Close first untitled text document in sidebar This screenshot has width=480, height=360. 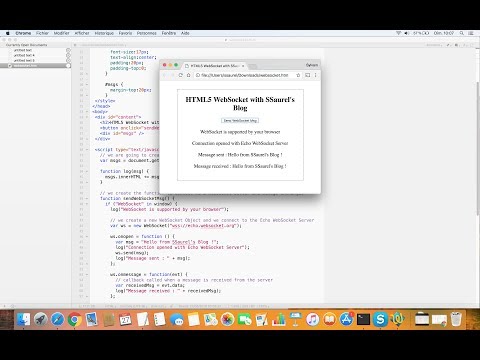[68, 50]
